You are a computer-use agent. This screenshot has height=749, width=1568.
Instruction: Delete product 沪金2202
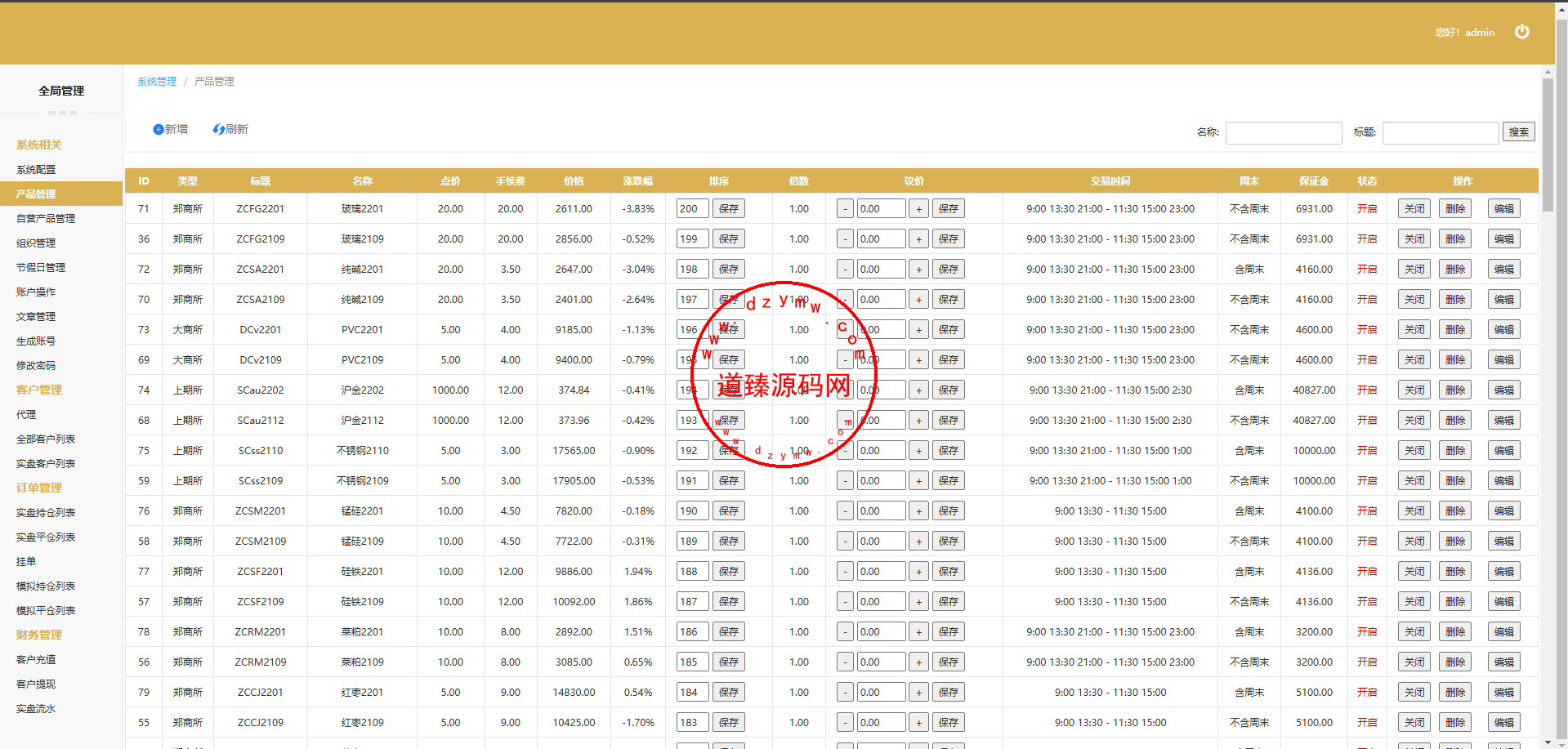pyautogui.click(x=1455, y=390)
